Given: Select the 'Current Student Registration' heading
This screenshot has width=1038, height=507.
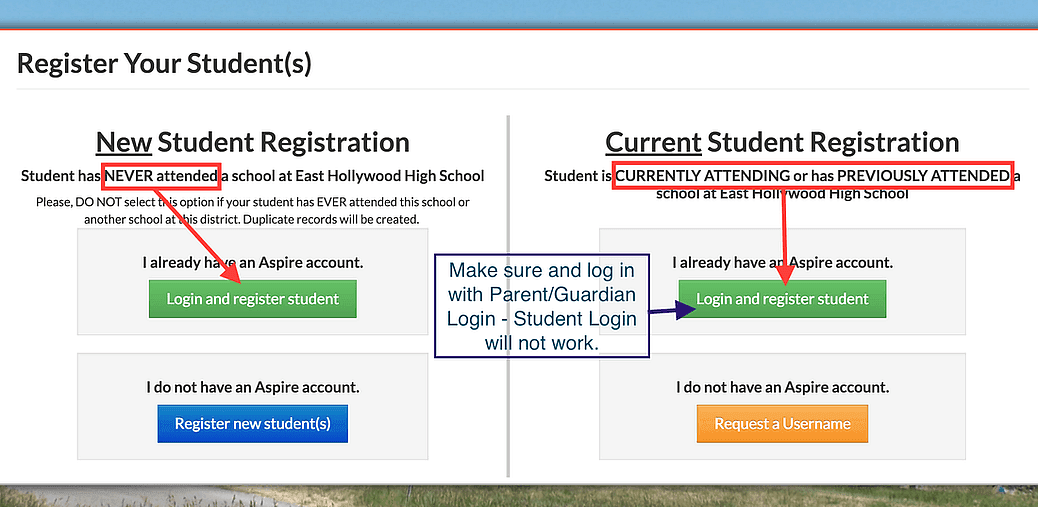Looking at the screenshot, I should point(782,142).
